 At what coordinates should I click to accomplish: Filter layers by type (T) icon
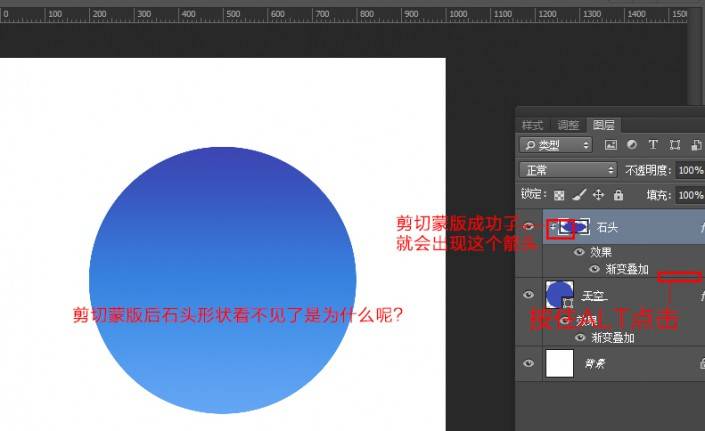(x=653, y=146)
